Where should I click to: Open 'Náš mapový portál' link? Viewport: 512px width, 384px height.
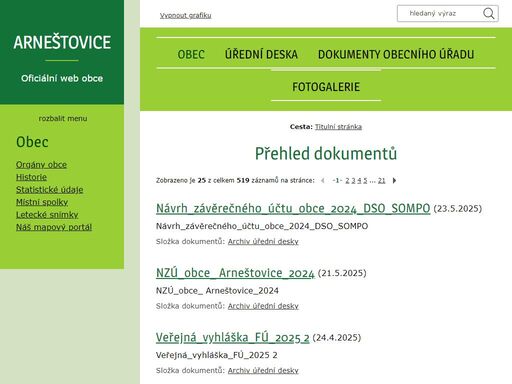click(54, 227)
